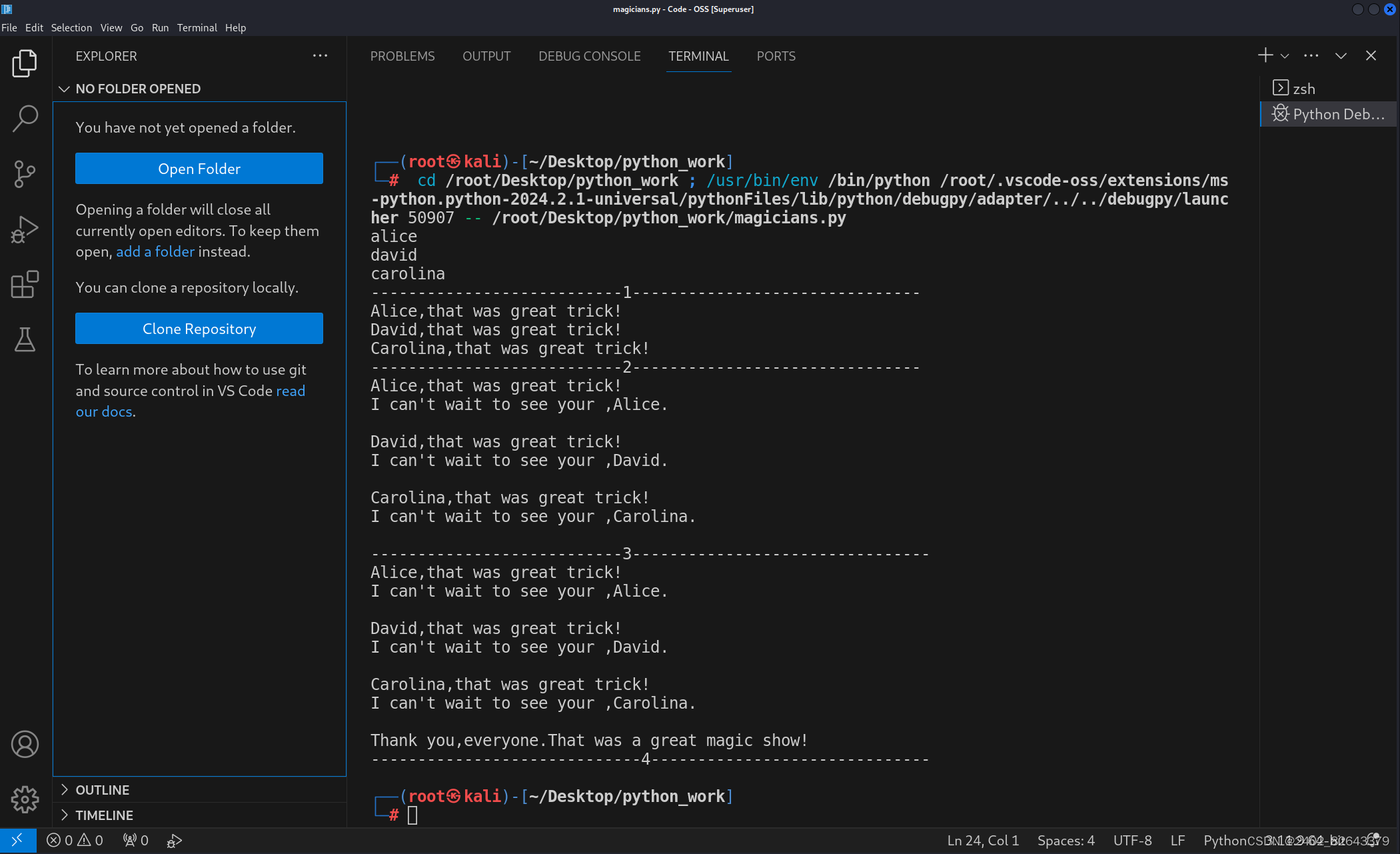Open the Explorer view in activity bar
Viewport: 1400px width, 854px height.
25,63
